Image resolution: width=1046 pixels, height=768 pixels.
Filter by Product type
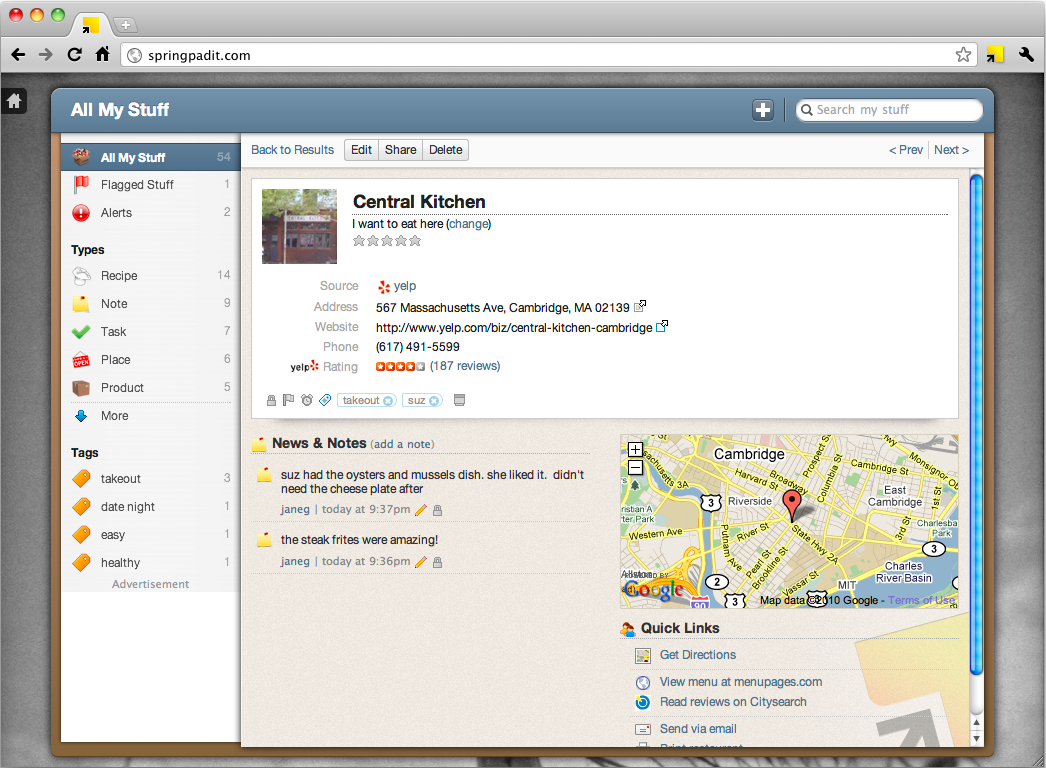151,388
